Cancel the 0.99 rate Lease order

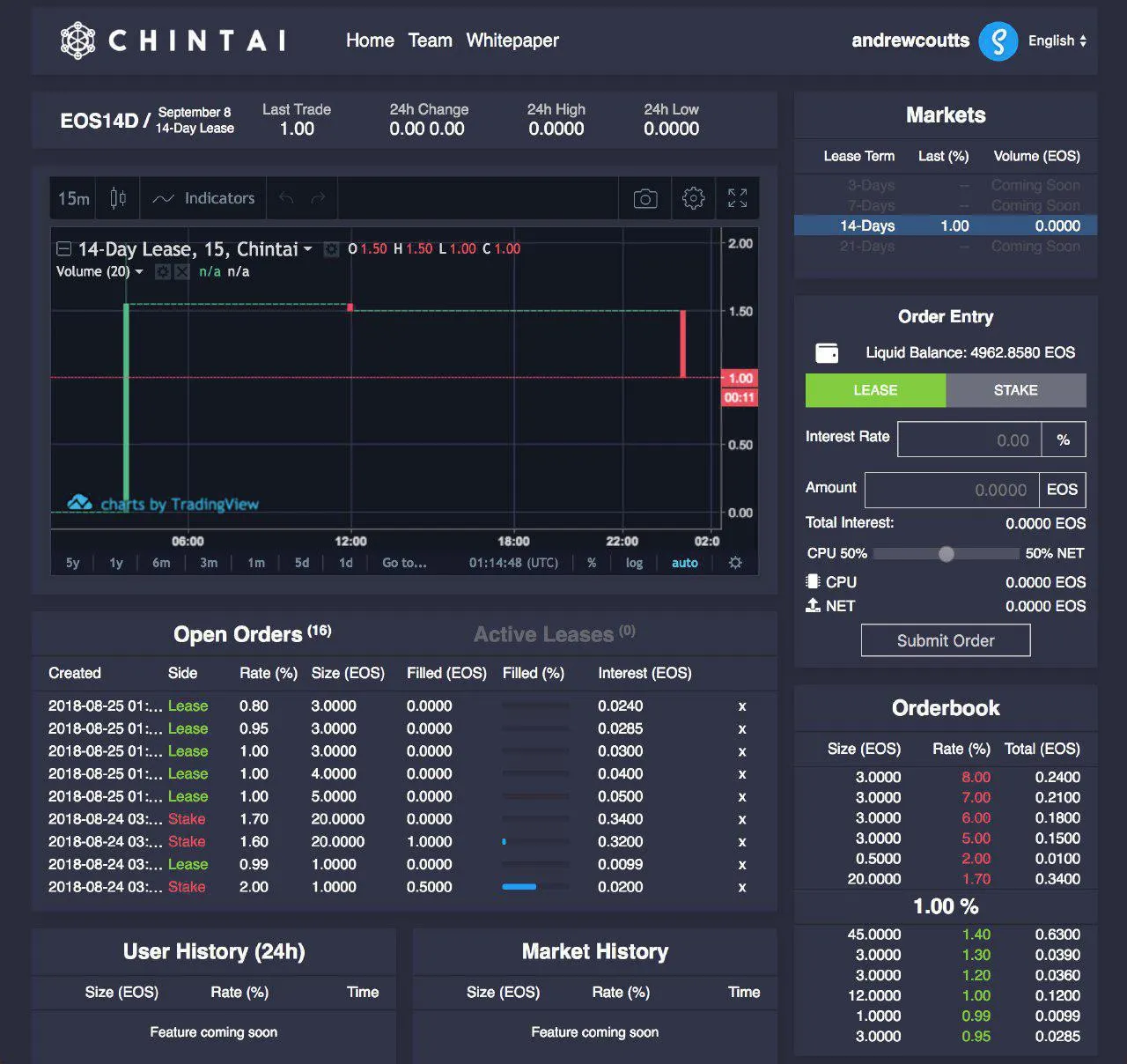(742, 865)
